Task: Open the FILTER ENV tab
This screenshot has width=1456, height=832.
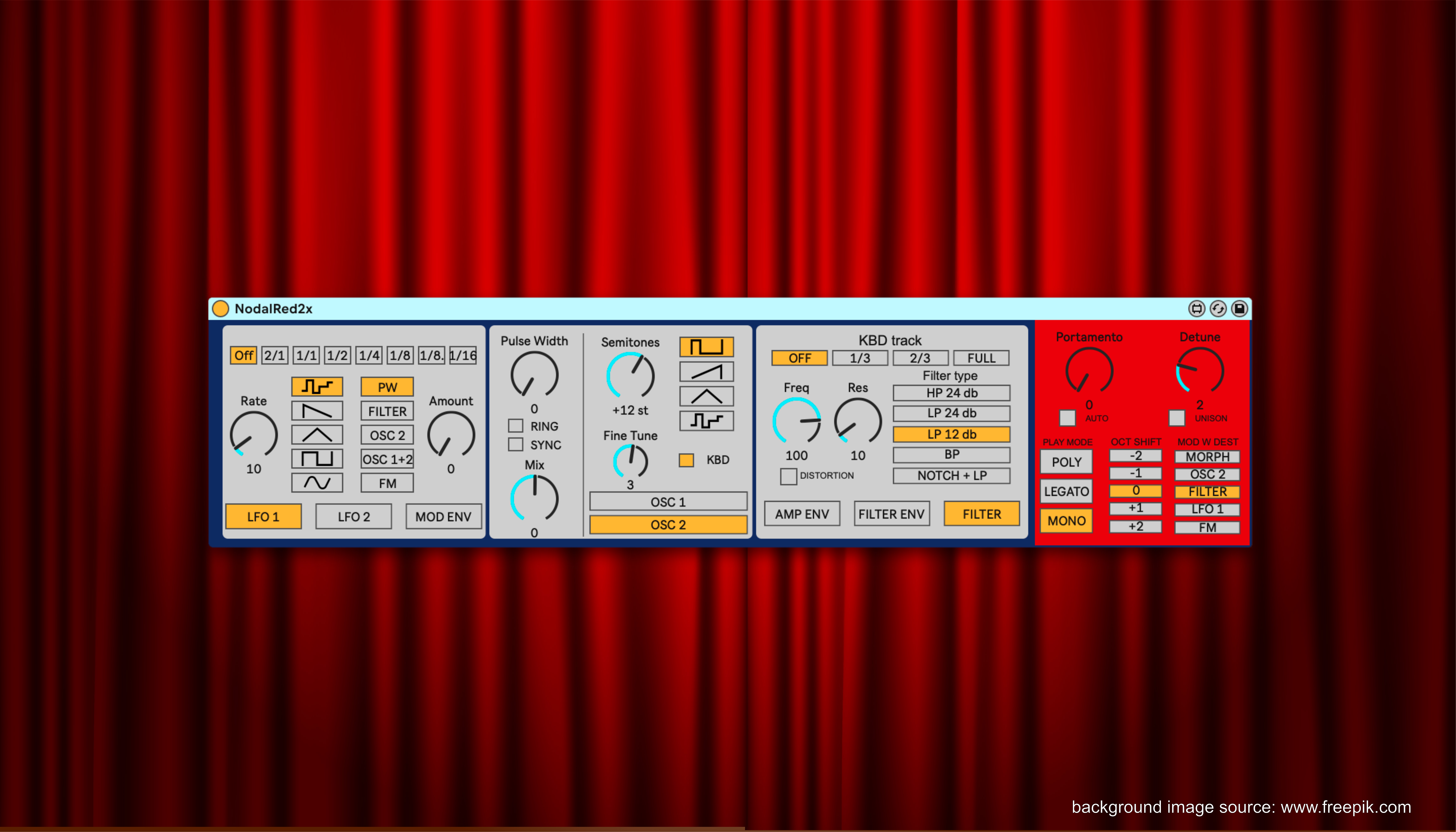Action: 891,514
